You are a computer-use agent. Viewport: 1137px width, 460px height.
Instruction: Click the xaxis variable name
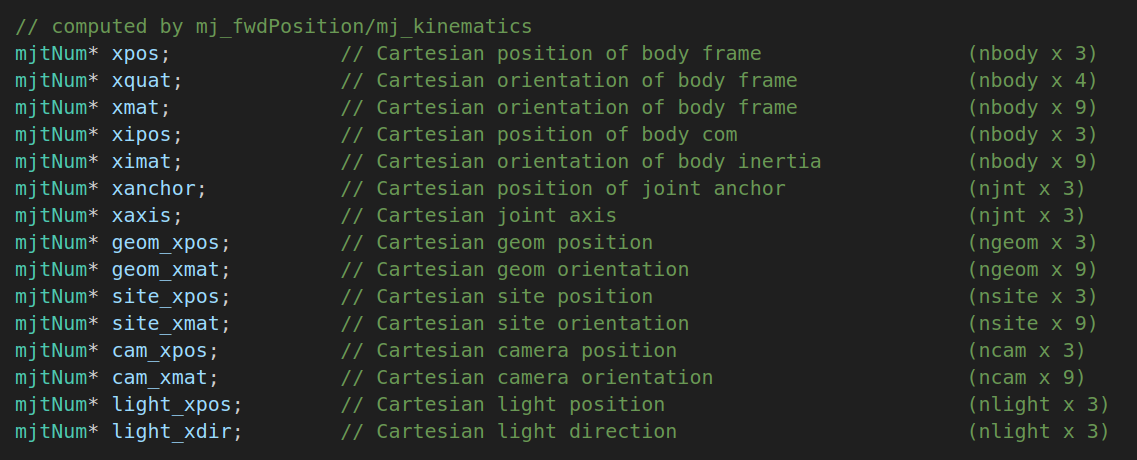tap(142, 215)
